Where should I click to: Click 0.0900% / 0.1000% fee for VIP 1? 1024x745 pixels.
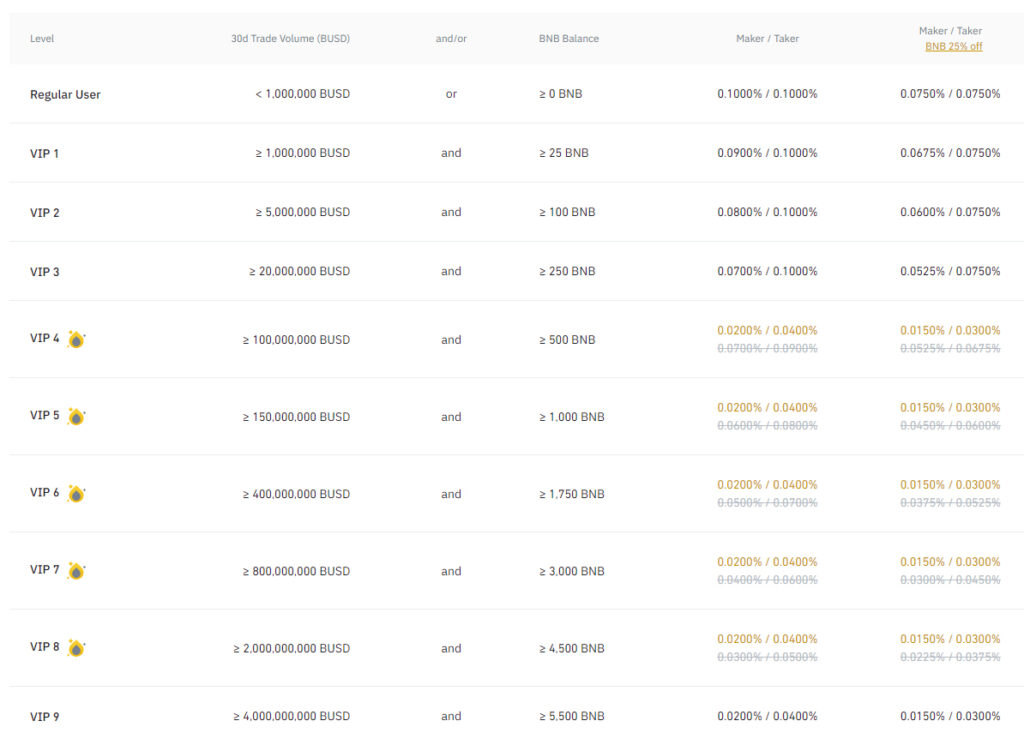(767, 153)
